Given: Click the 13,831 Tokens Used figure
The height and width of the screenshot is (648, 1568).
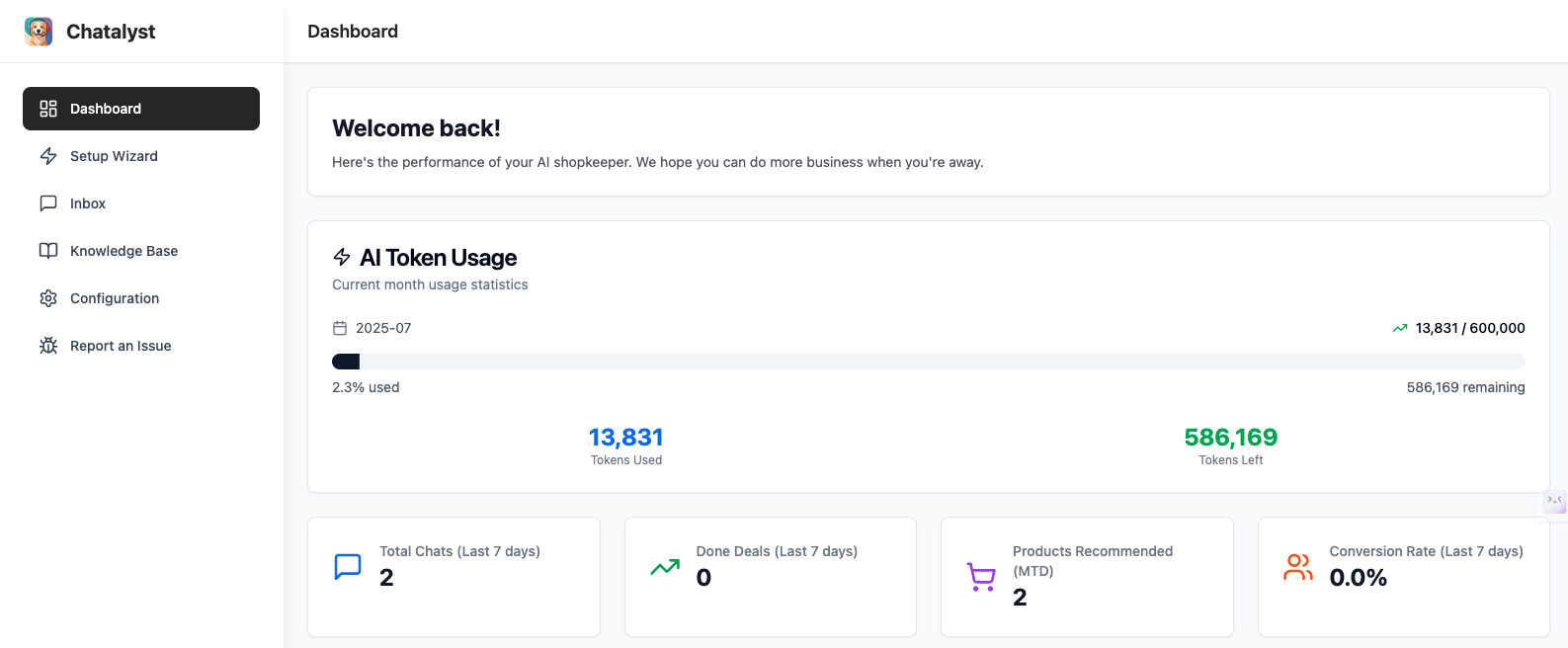Looking at the screenshot, I should 625,438.
